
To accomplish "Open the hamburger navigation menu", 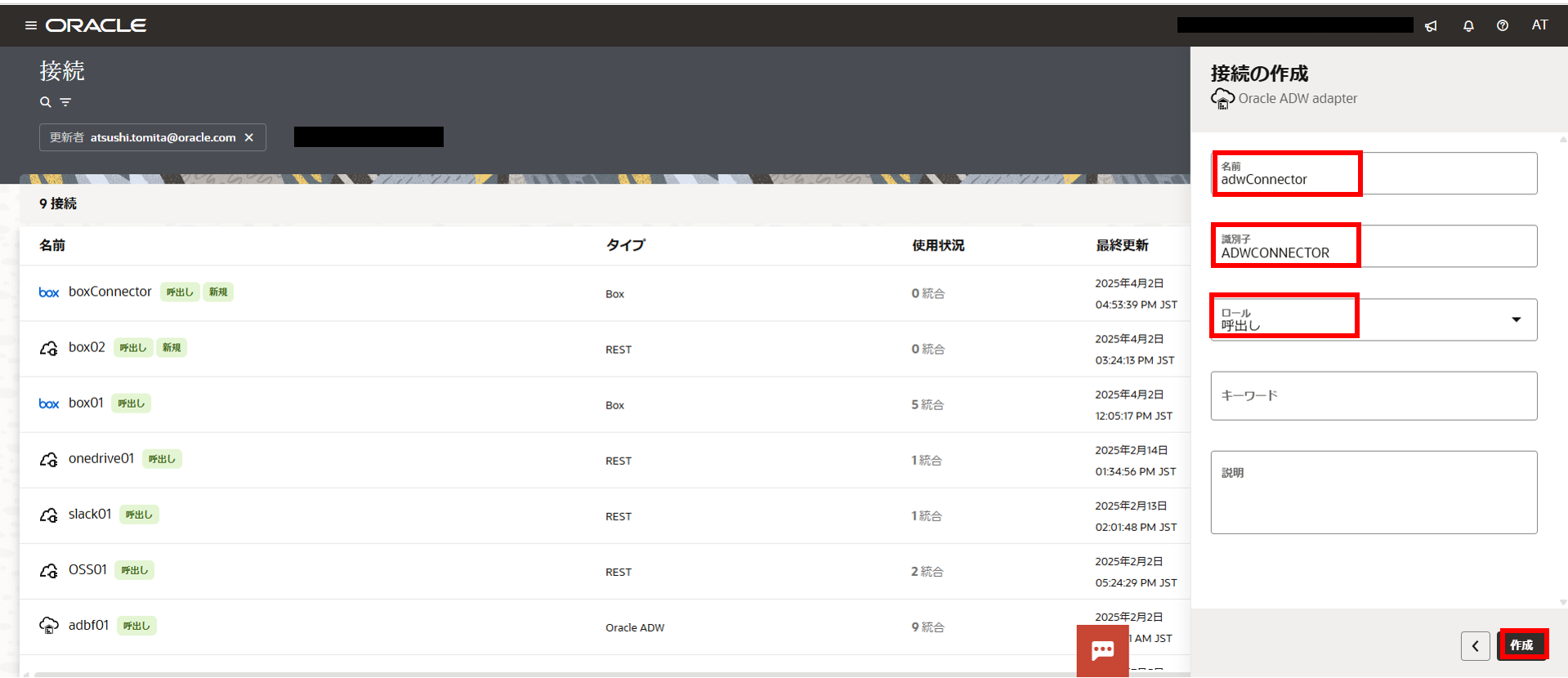I will tap(31, 25).
